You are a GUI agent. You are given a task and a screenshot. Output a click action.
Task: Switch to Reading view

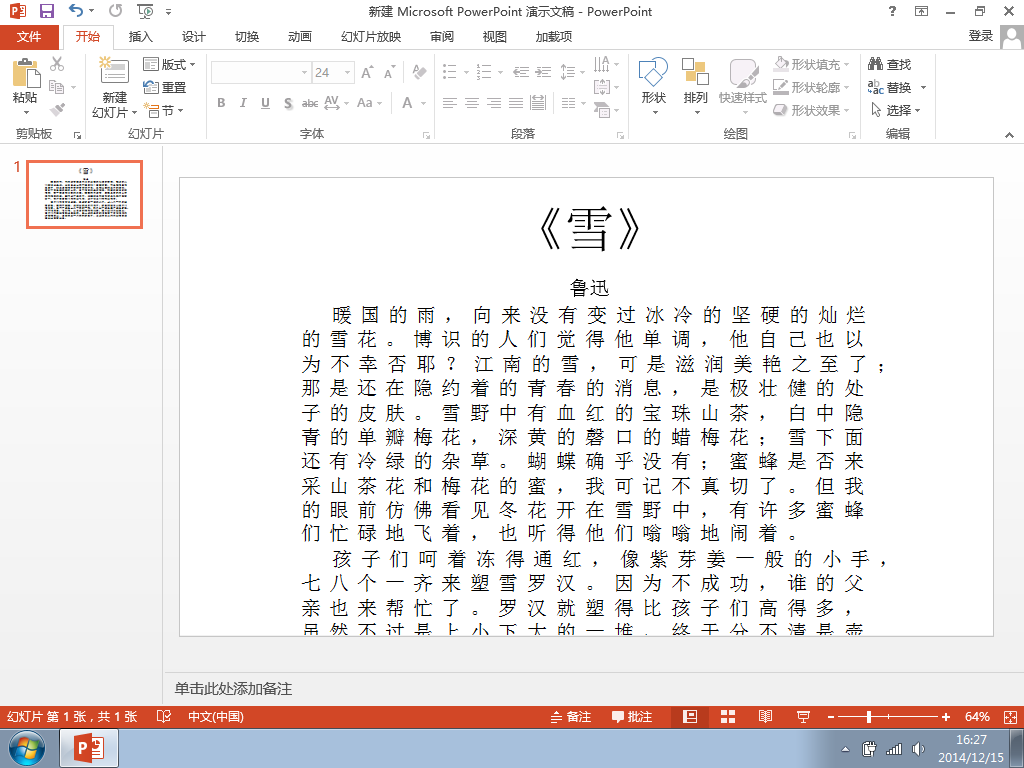765,717
